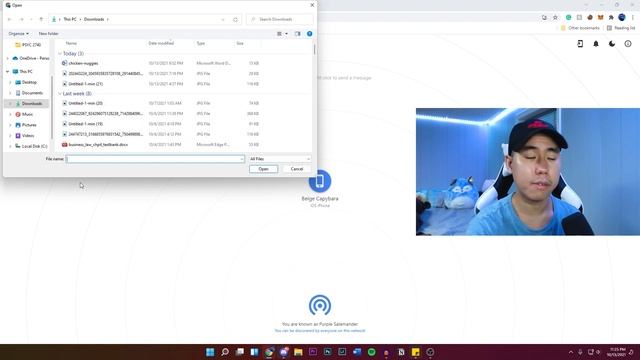Click the File name input field
The height and width of the screenshot is (360, 640).
pos(155,159)
